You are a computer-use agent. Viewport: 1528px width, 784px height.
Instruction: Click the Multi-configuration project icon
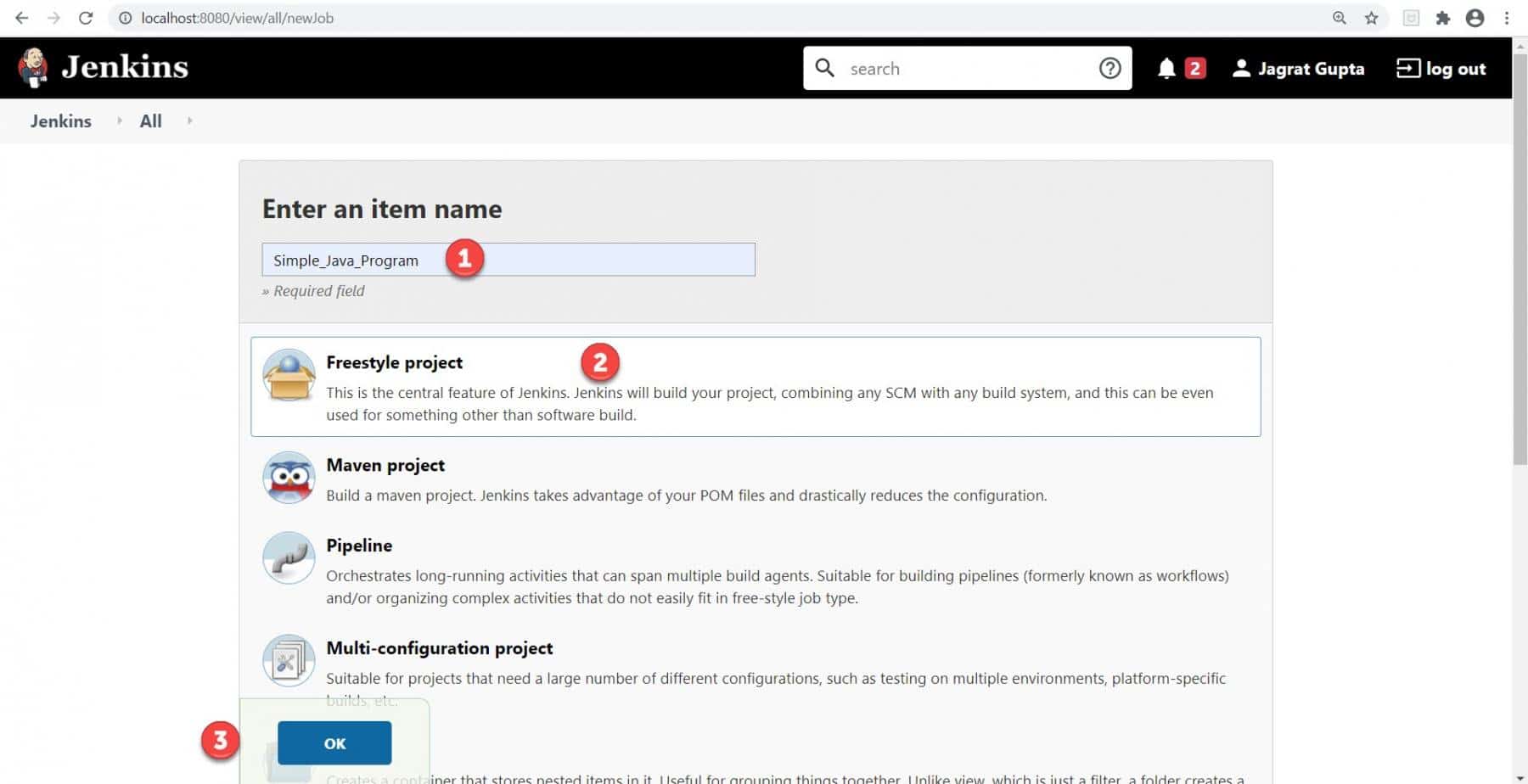(x=288, y=660)
